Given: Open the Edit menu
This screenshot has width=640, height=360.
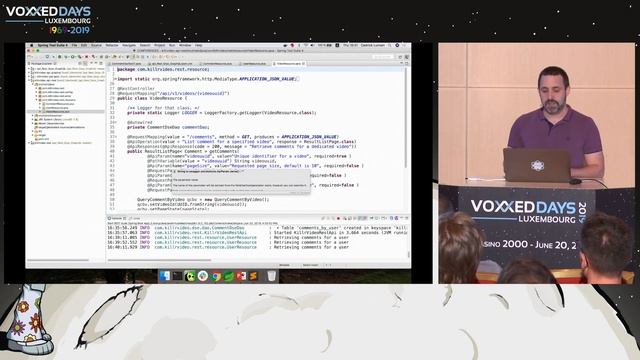Looking at the screenshot, I should pyautogui.click(x=84, y=45).
